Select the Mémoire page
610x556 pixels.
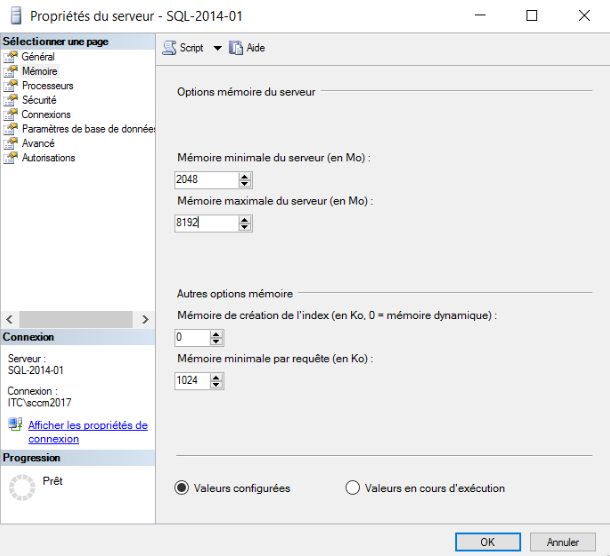click(40, 71)
